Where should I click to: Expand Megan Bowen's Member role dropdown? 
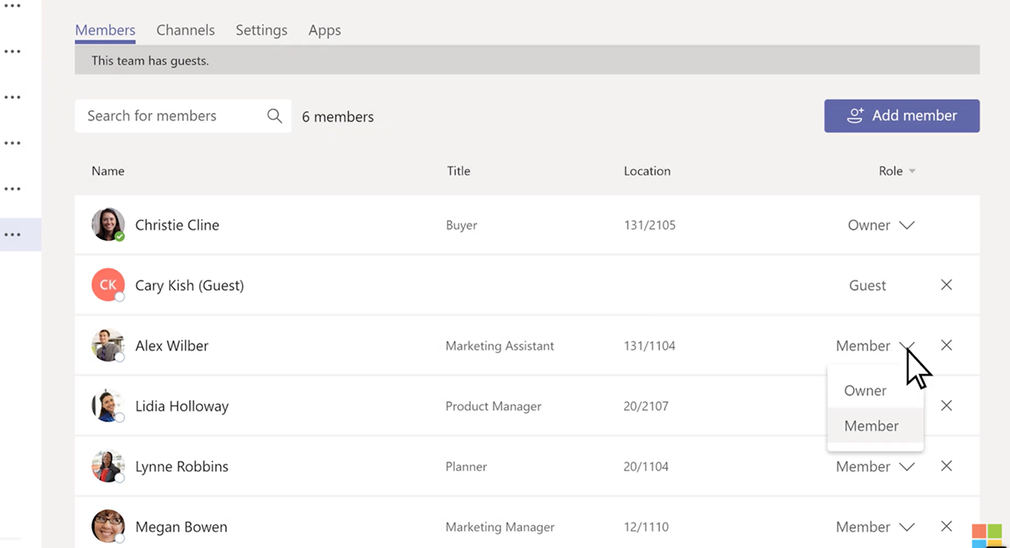point(875,527)
